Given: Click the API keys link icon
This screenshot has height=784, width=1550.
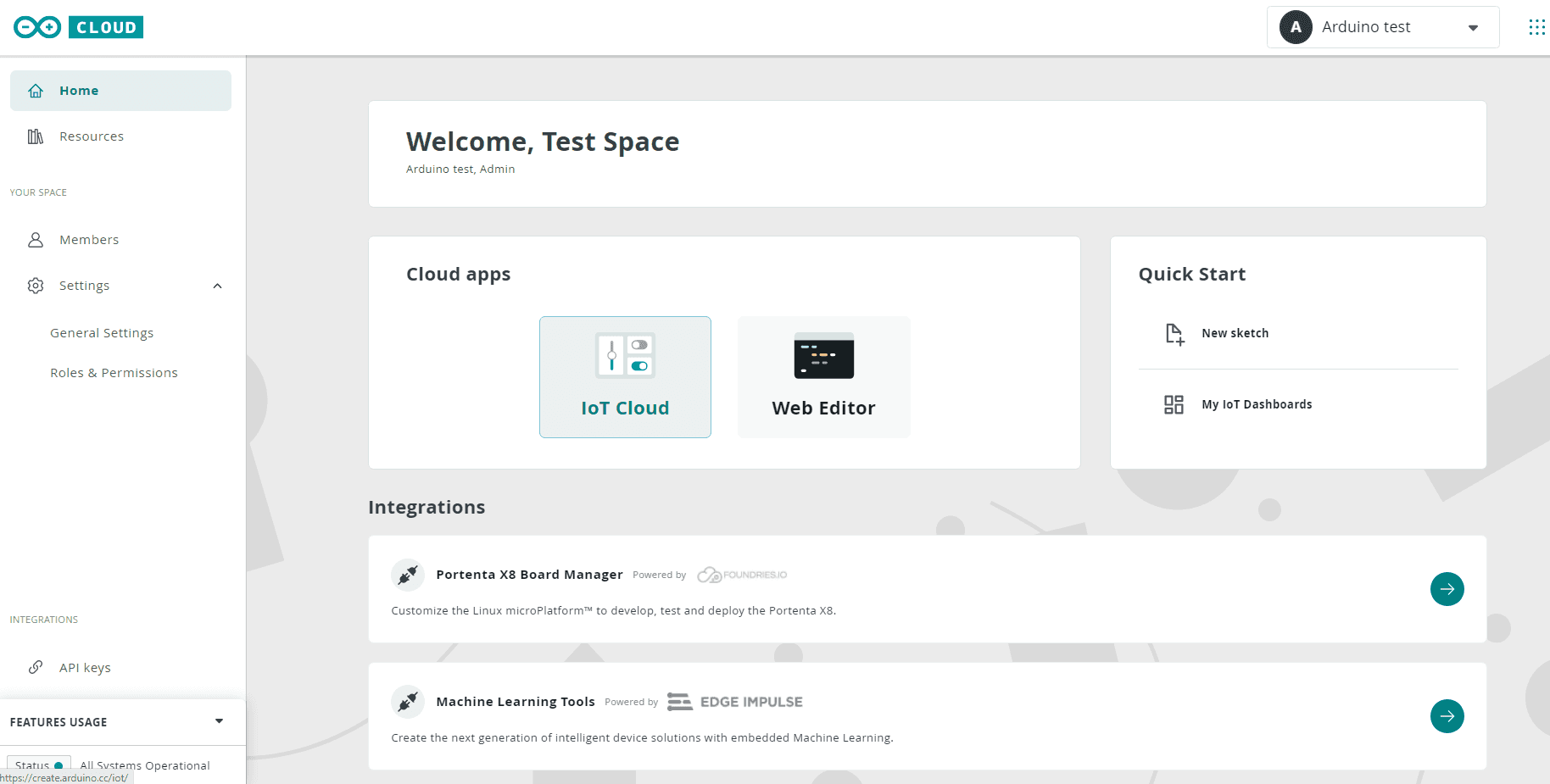Looking at the screenshot, I should (36, 668).
